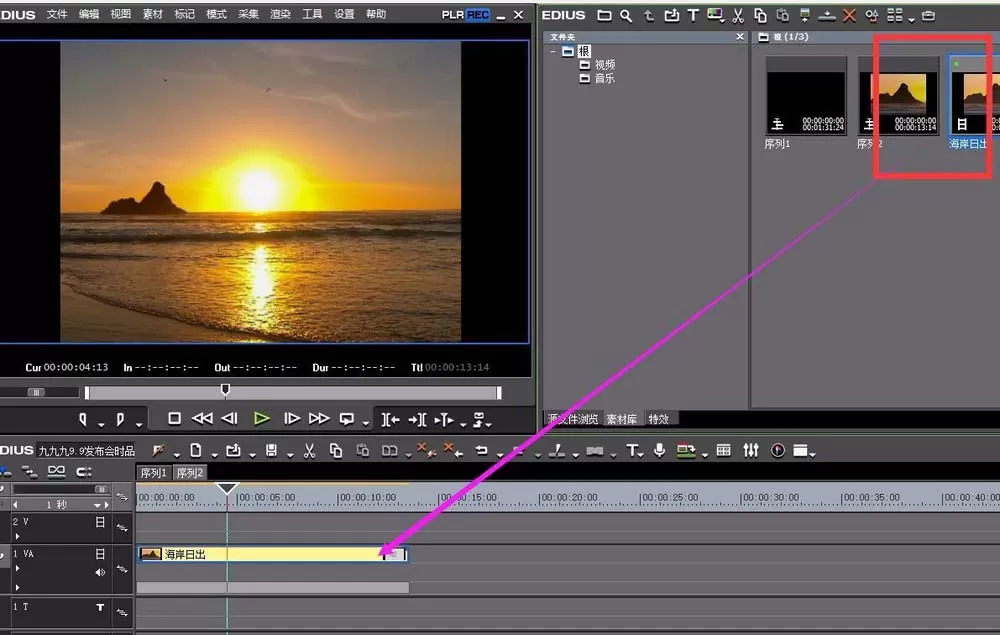This screenshot has width=1000, height=635.
Task: Collapse the root folder tree node
Action: [x=553, y=51]
